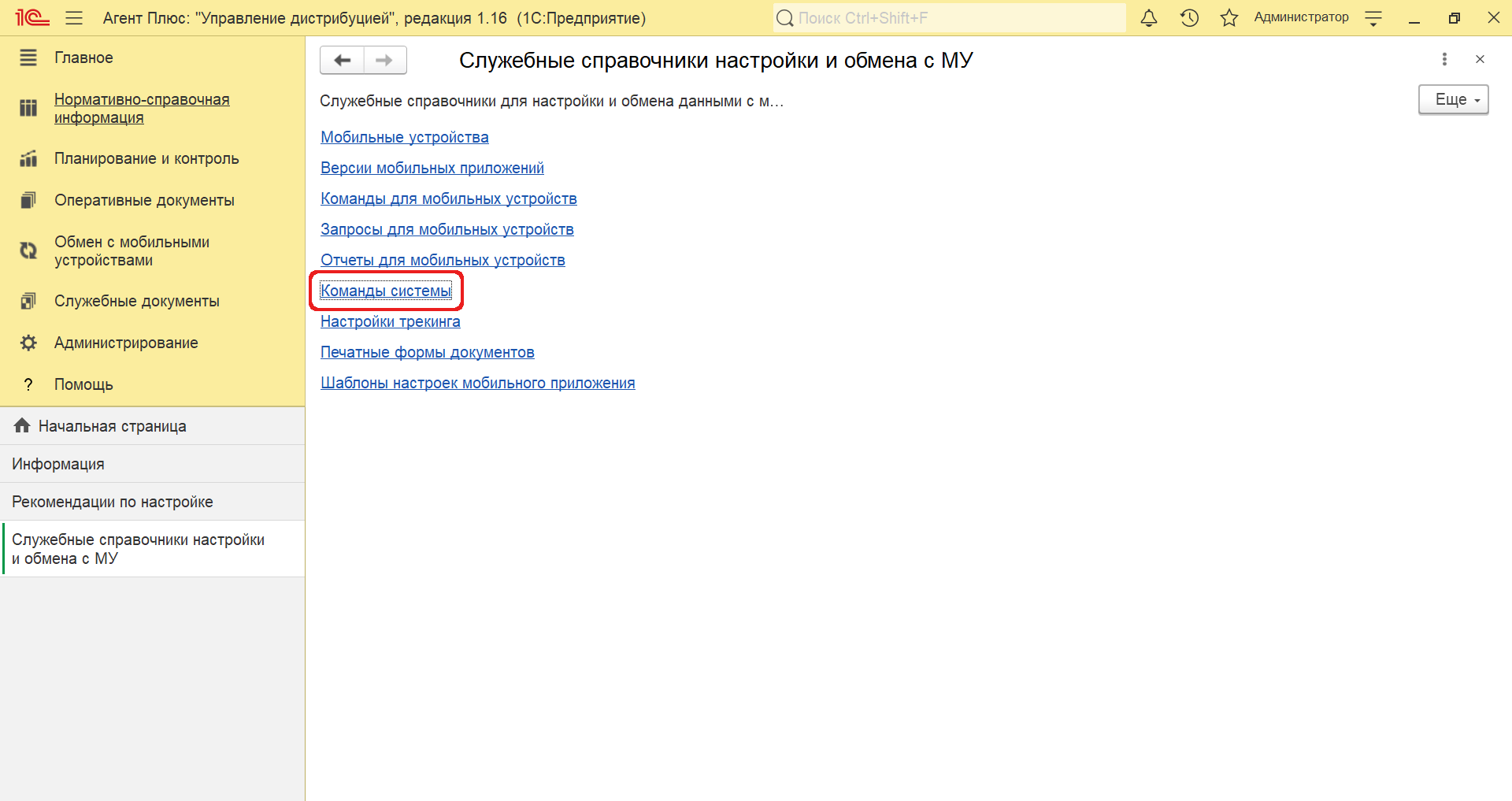This screenshot has height=801, width=1512.
Task: Go back with the left arrow button
Action: point(342,60)
